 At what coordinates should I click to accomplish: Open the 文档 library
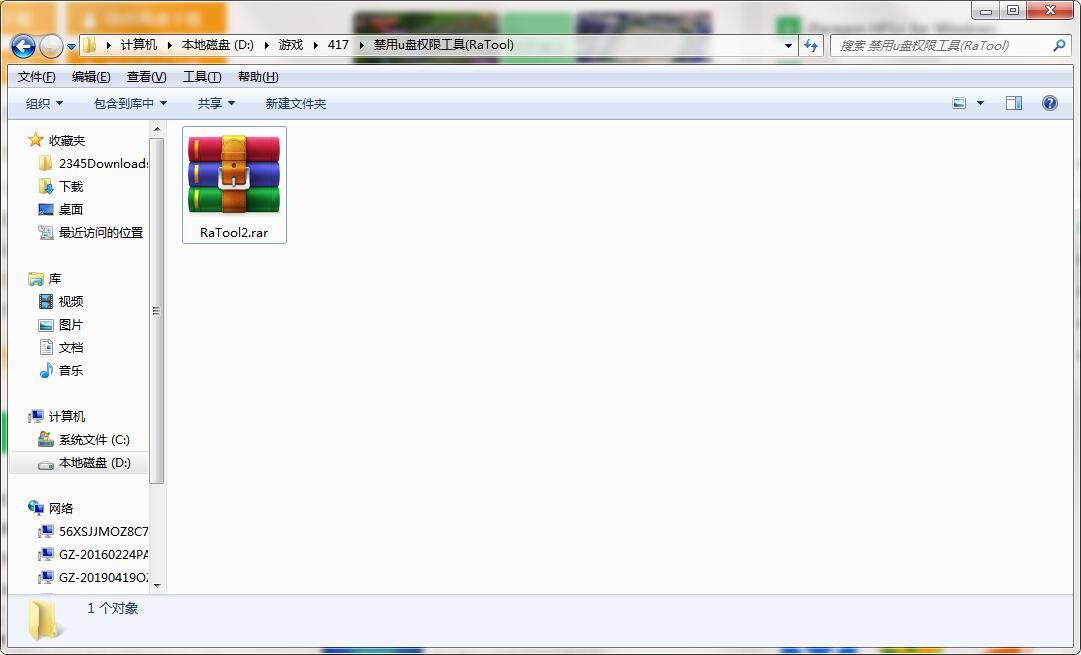coord(61,347)
